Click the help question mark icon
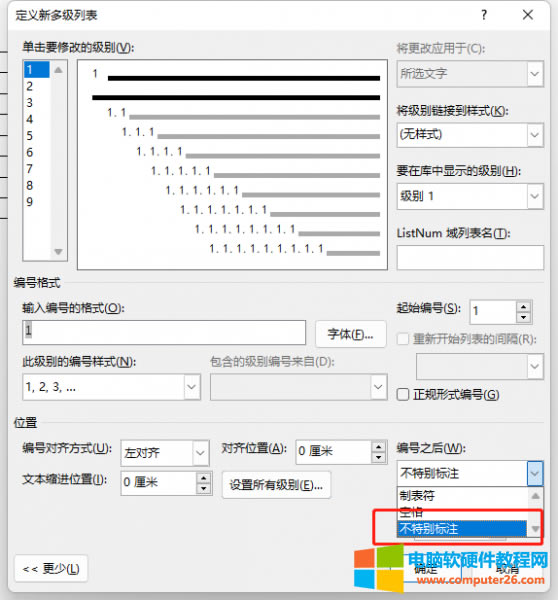This screenshot has width=558, height=600. (x=484, y=15)
